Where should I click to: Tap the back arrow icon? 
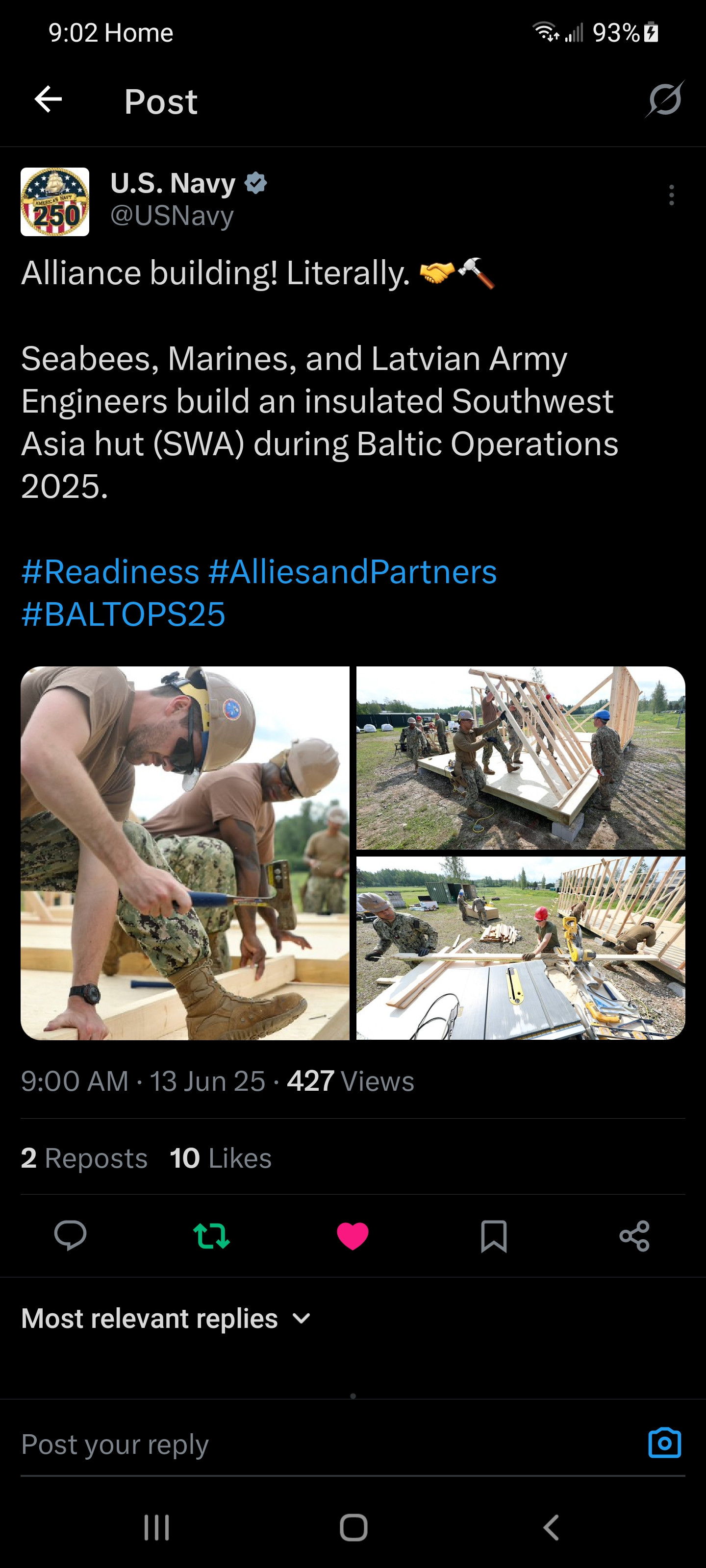click(x=48, y=99)
